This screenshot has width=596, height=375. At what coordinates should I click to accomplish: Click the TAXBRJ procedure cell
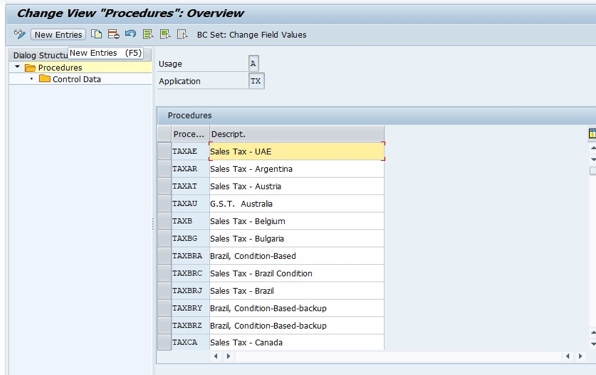tap(190, 291)
